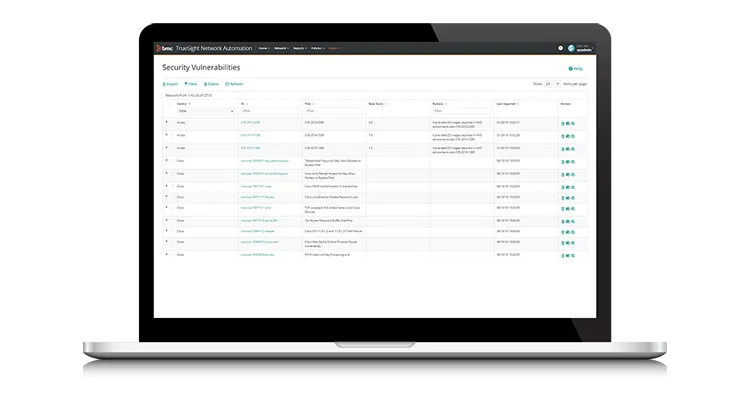Viewport: 750px width, 400px height.
Task: Click the BMC logo in header
Action: coord(164,48)
